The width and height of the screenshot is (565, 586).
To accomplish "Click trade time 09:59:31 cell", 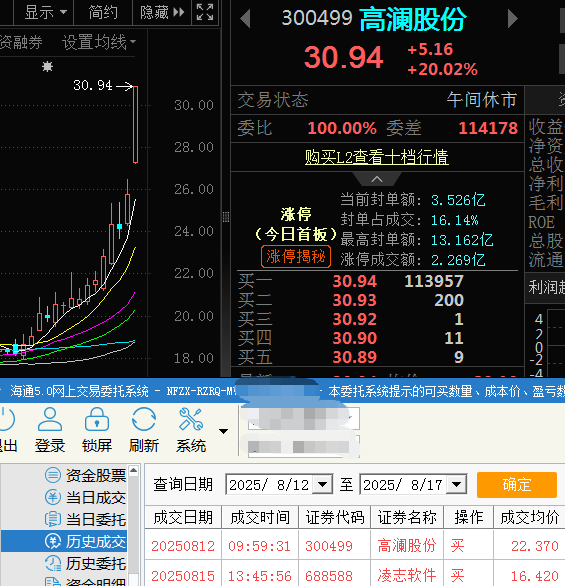I will click(260, 546).
